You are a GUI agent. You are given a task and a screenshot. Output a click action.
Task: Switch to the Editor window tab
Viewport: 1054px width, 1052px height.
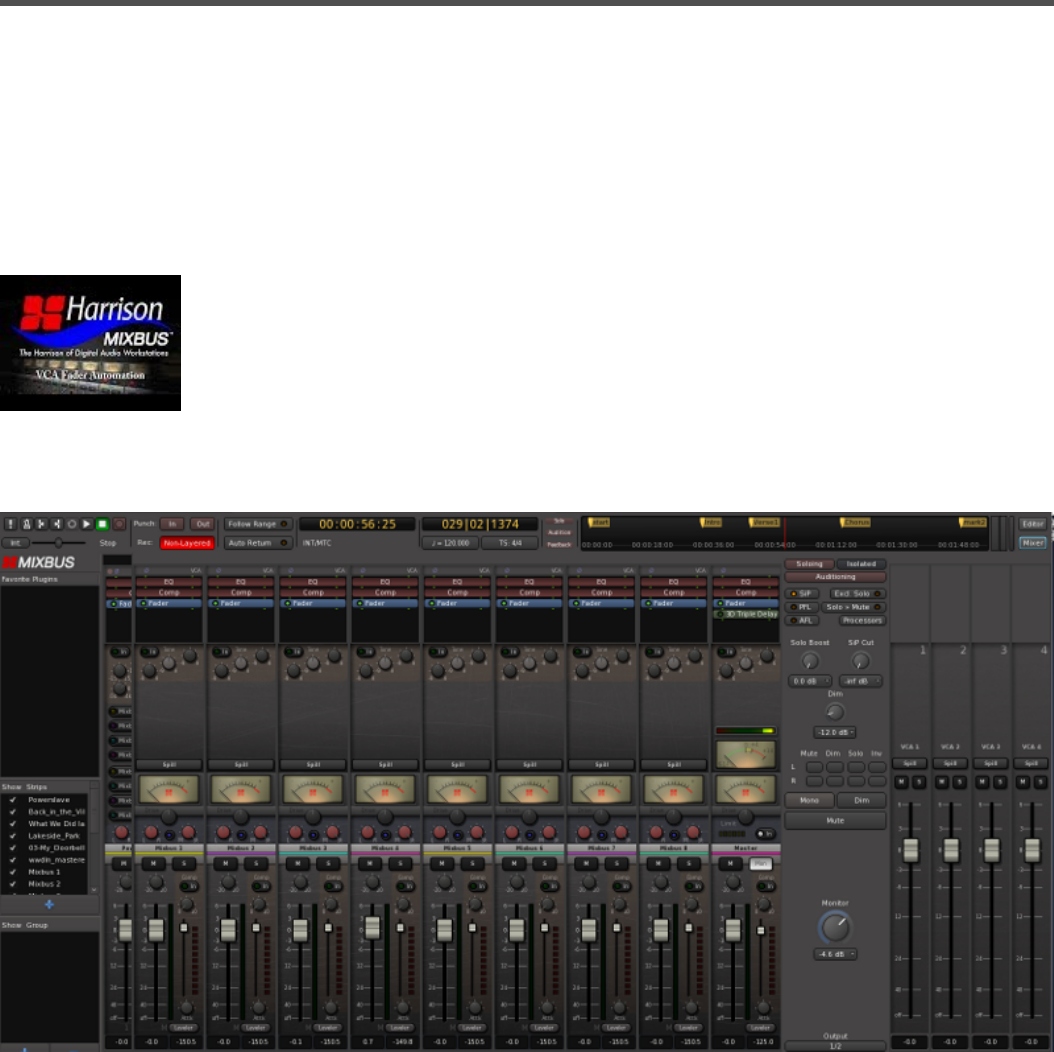click(1032, 524)
